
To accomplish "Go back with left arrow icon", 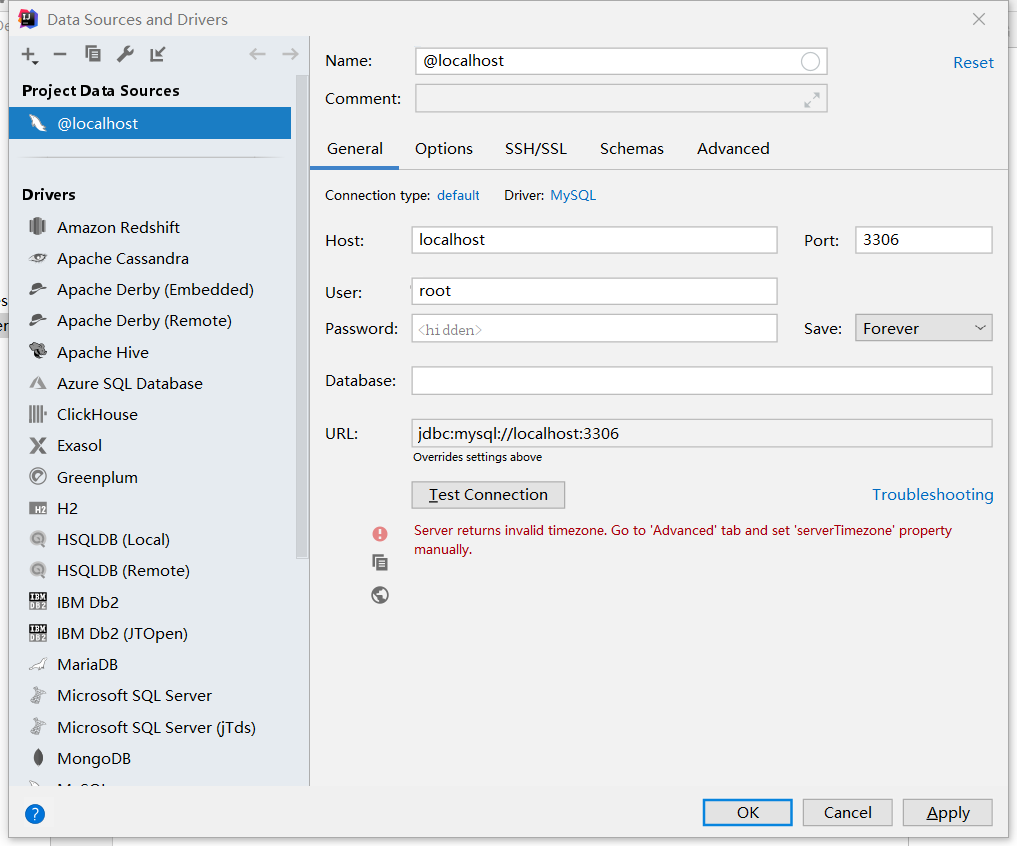I will tap(257, 54).
